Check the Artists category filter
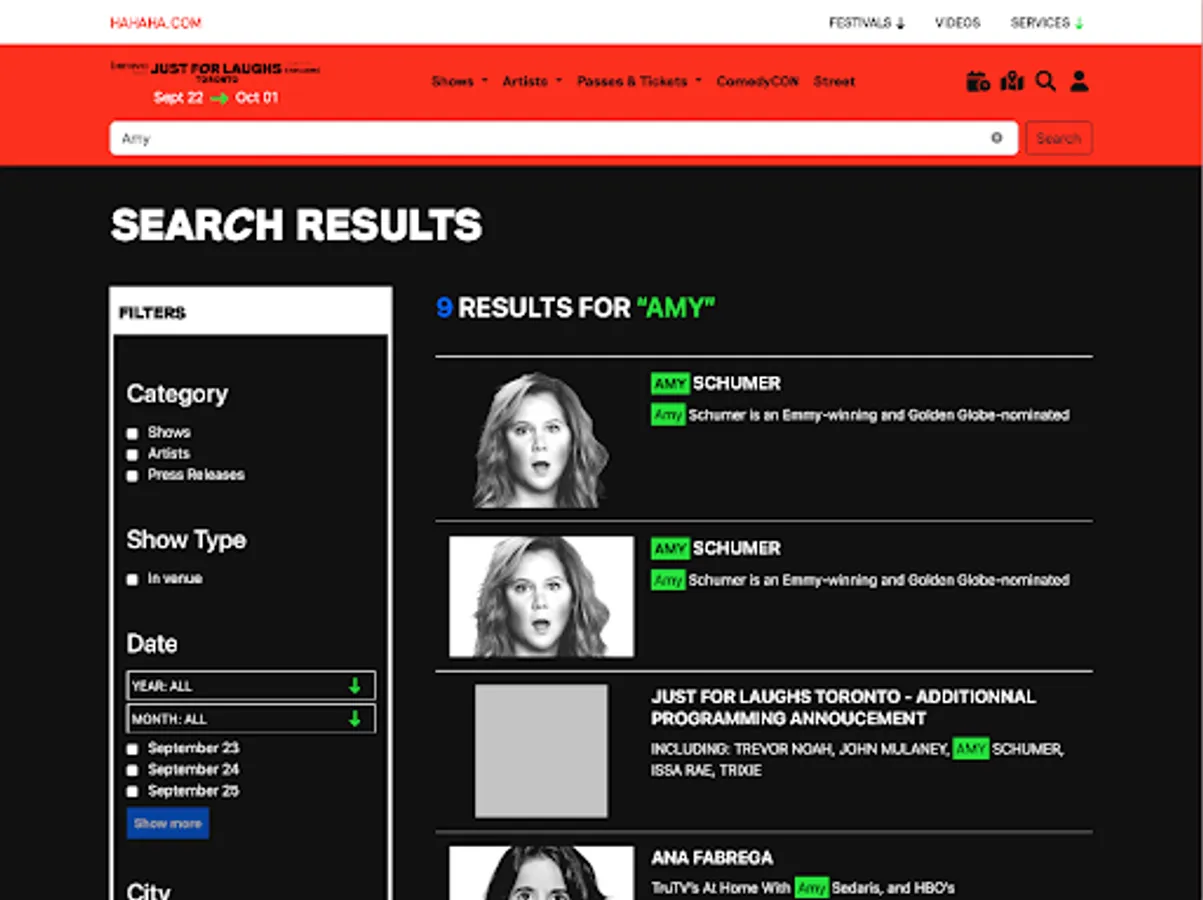 click(x=132, y=454)
